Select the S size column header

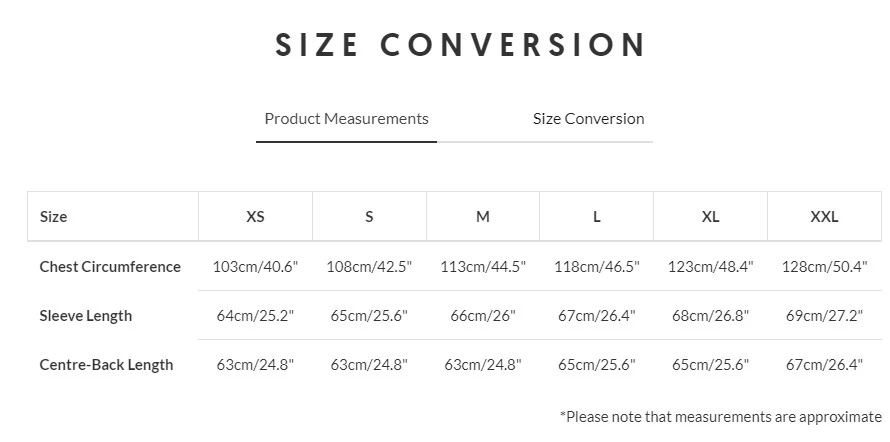pyautogui.click(x=369, y=217)
